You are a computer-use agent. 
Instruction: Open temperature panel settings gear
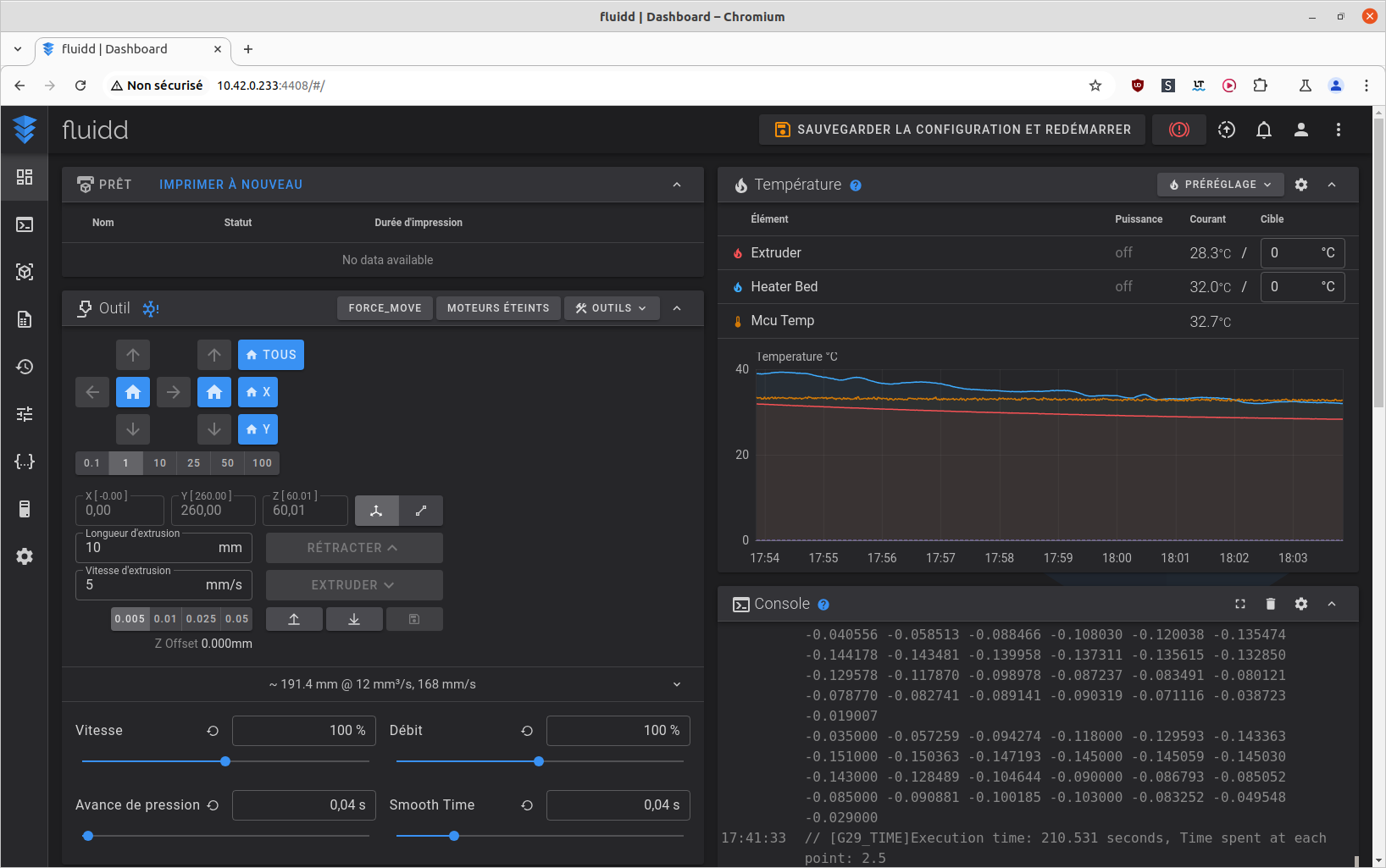(x=1301, y=185)
